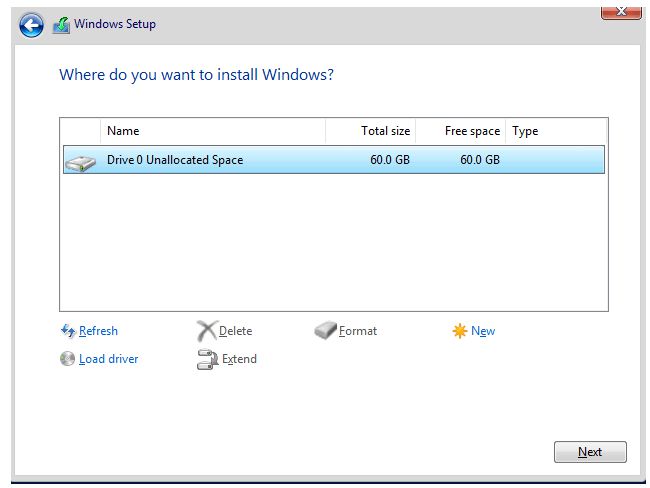Click the 60.0 GB free space value
This screenshot has height=488, width=650.
[x=480, y=160]
